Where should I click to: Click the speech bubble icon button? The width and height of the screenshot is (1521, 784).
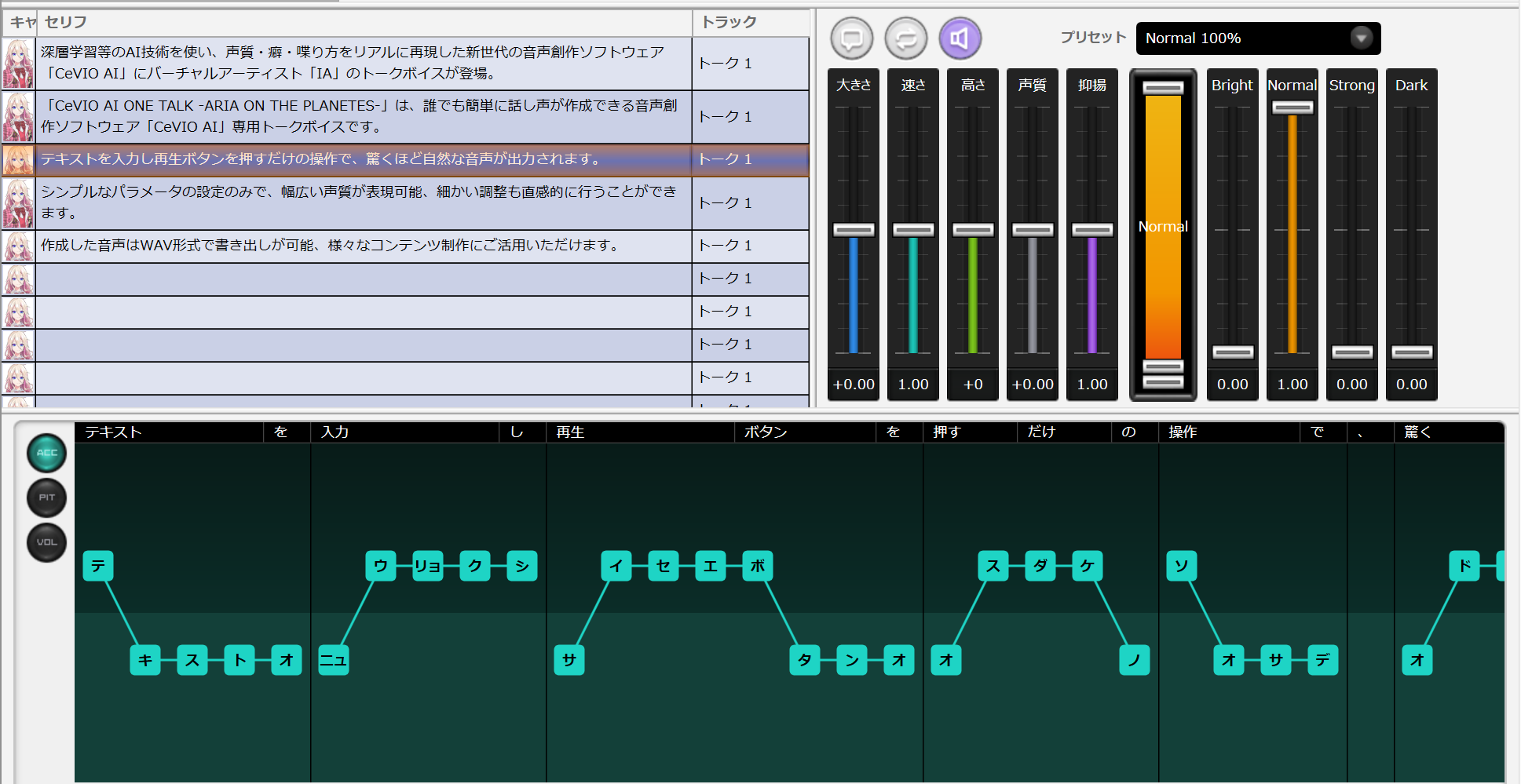(x=852, y=38)
